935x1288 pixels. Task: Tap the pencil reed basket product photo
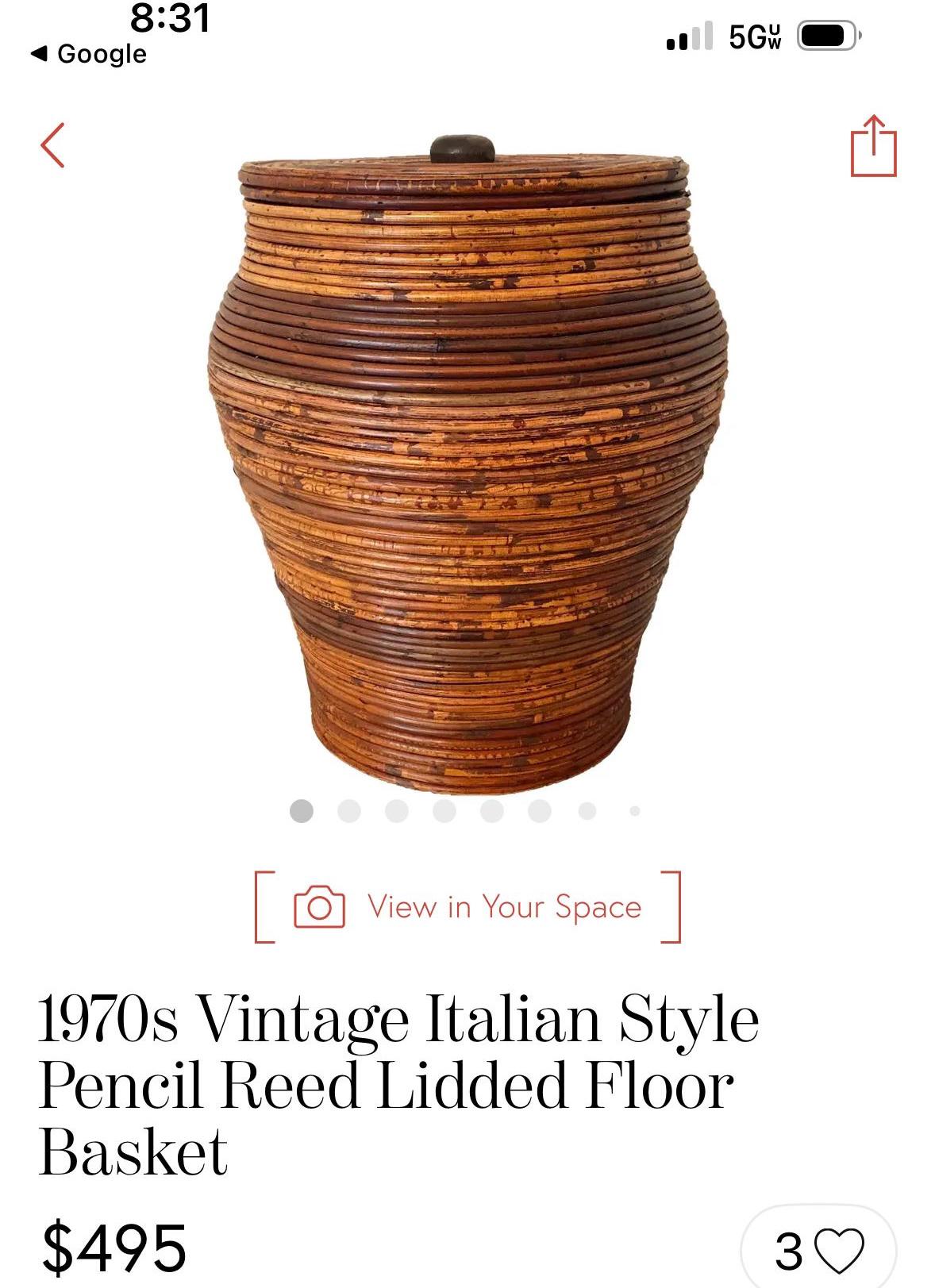click(468, 464)
